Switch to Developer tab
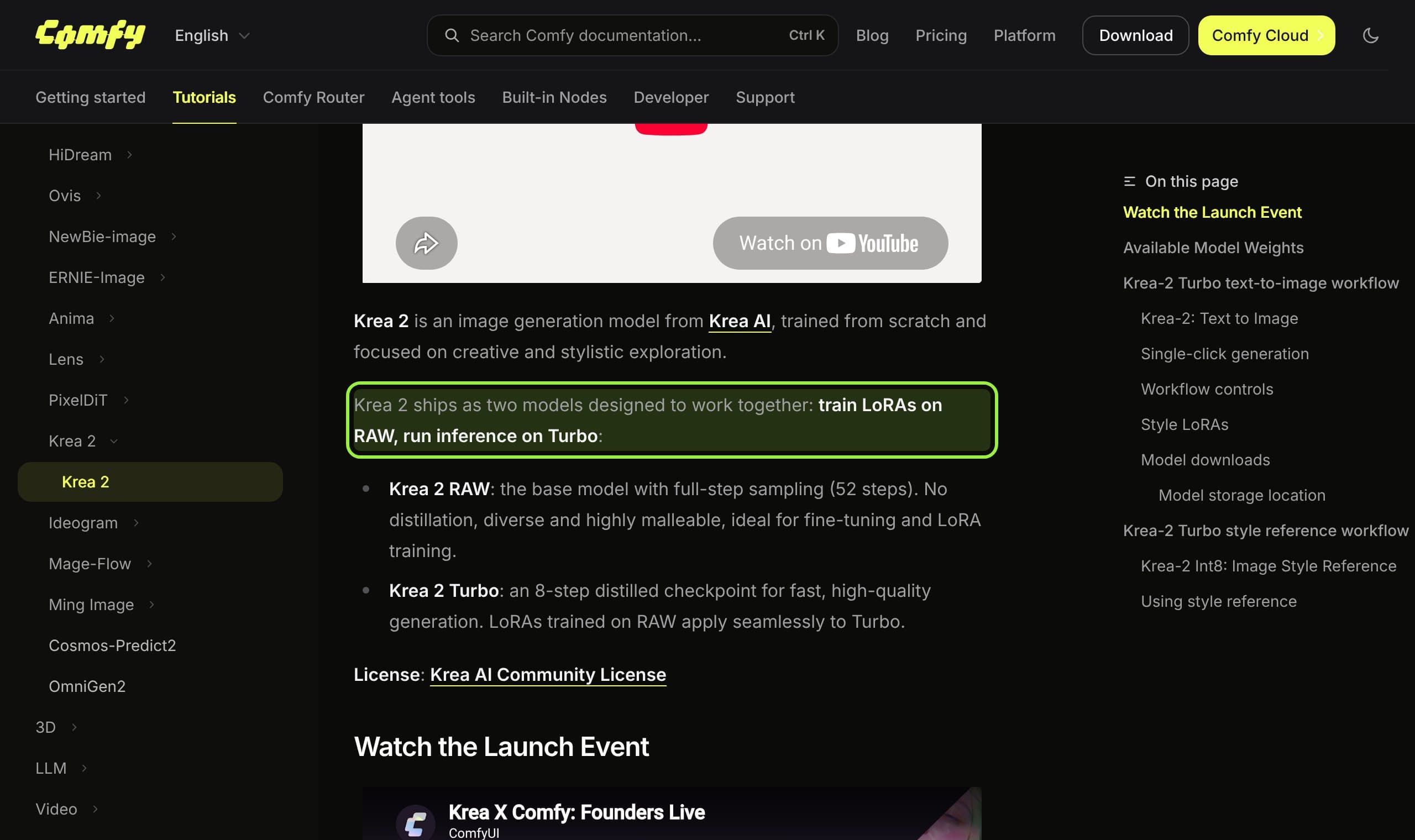 click(x=670, y=97)
